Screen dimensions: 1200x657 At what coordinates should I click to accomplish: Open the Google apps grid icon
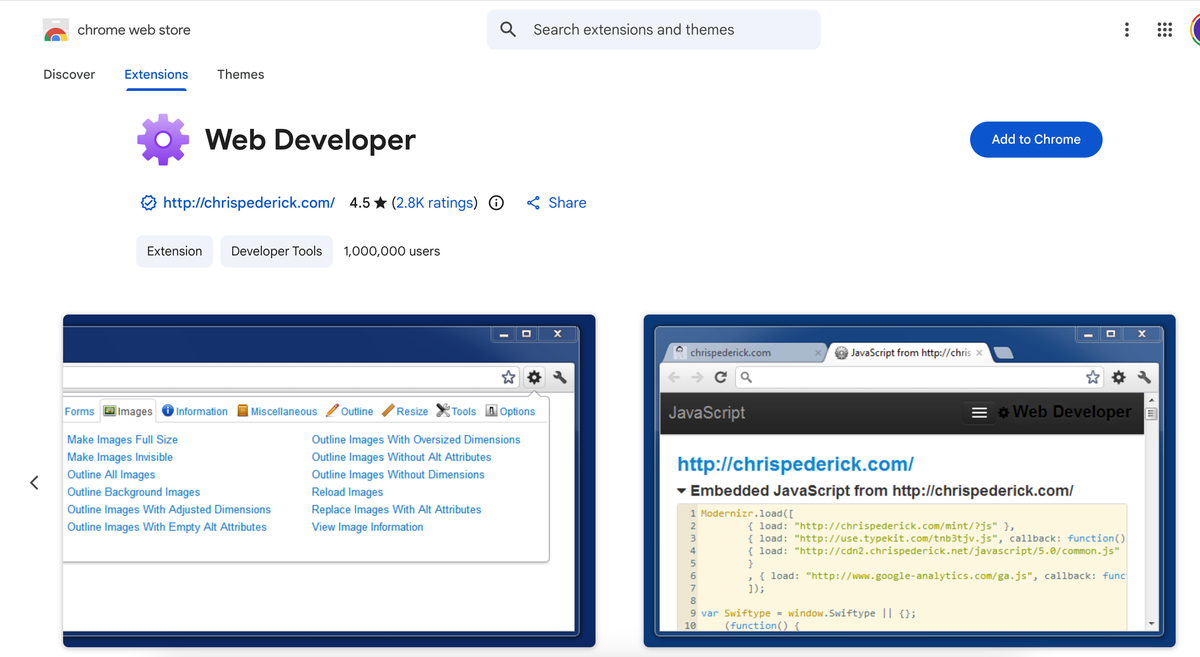(1164, 29)
